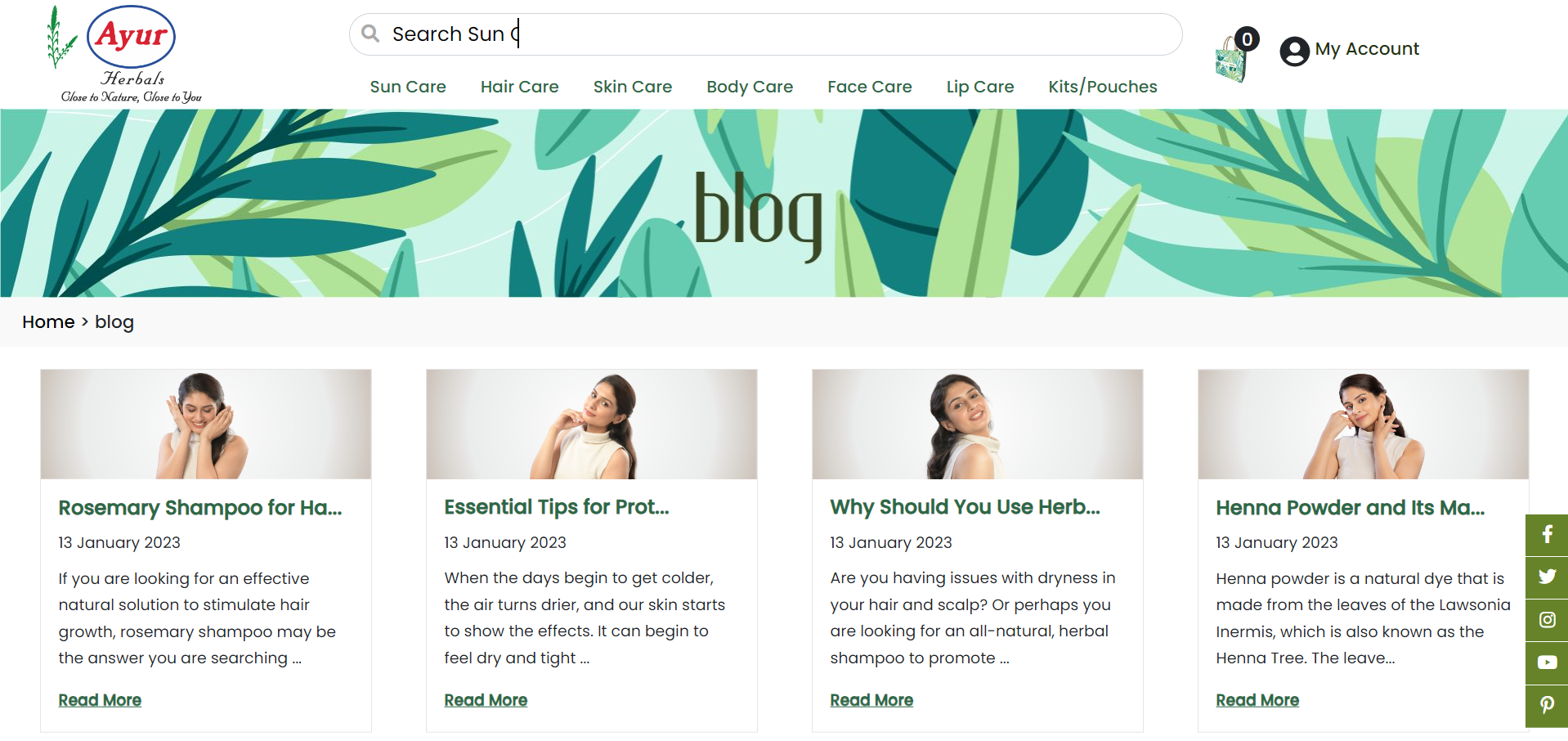Open the Pinterest social icon
Viewport: 1568px width, 741px height.
(x=1547, y=705)
